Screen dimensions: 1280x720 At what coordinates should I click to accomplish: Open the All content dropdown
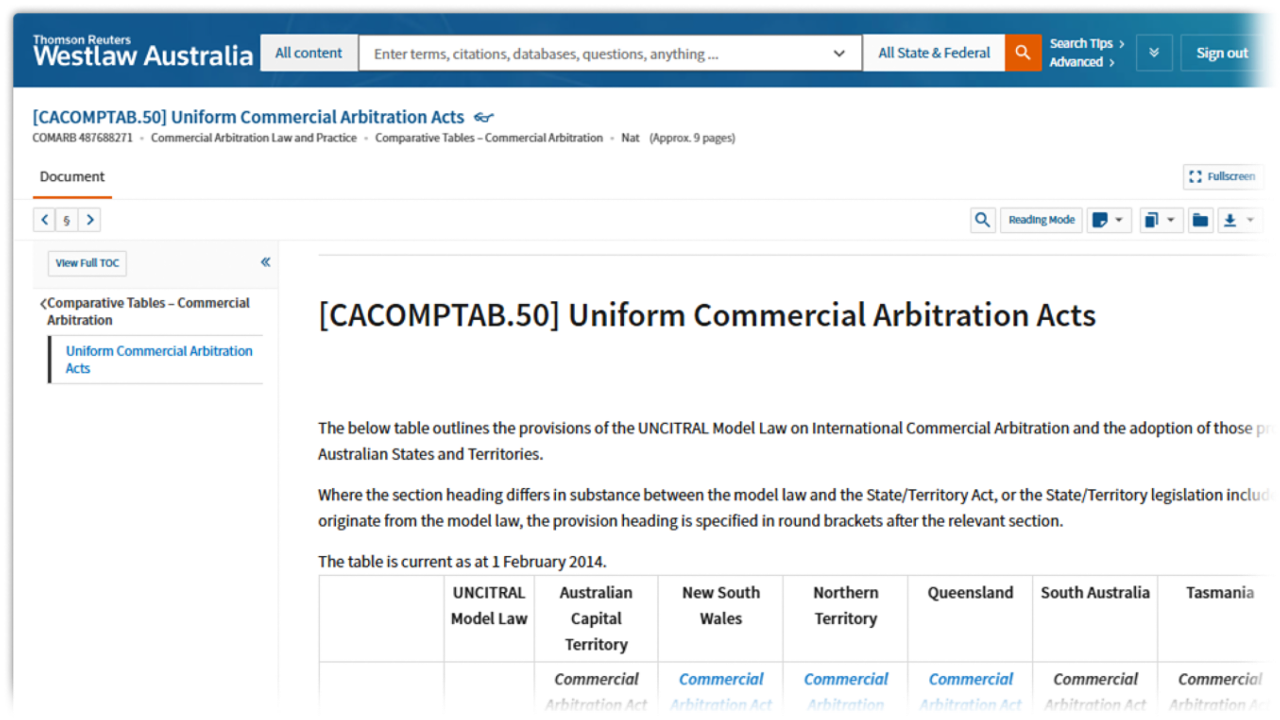point(309,53)
